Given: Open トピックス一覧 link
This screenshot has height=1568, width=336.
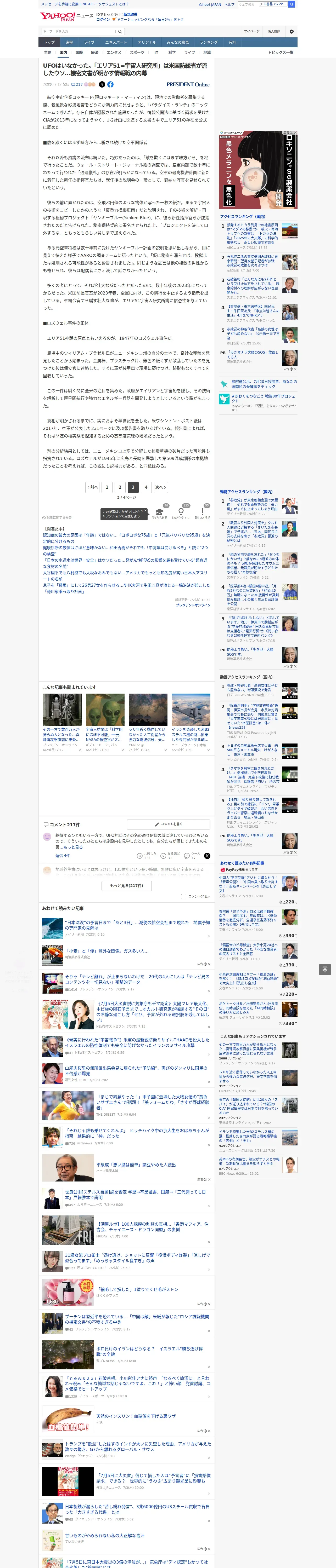Looking at the screenshot, I should coord(281,52).
